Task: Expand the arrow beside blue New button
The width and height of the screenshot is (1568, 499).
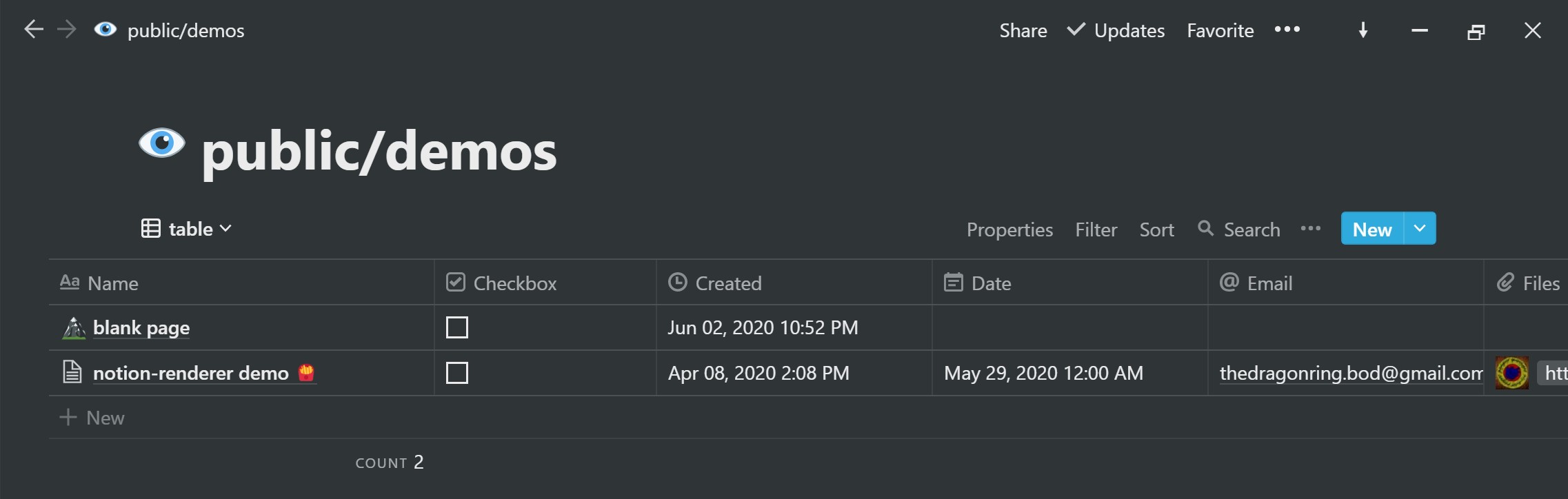Action: tap(1420, 228)
